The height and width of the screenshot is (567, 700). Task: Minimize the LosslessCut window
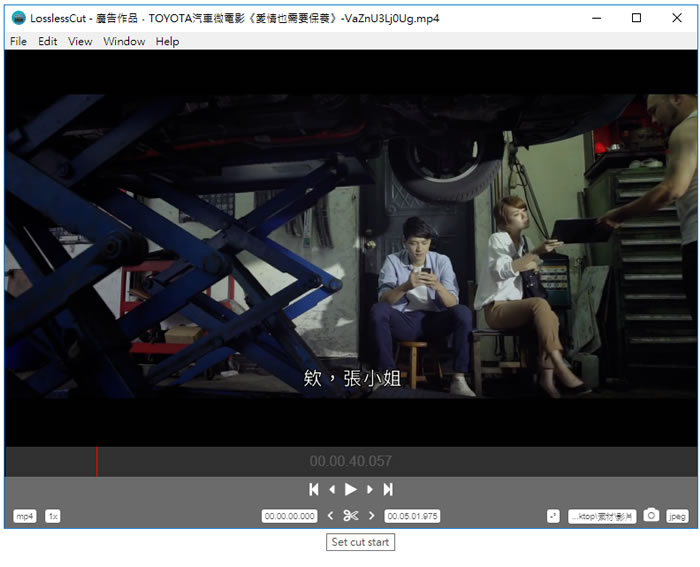pos(596,18)
